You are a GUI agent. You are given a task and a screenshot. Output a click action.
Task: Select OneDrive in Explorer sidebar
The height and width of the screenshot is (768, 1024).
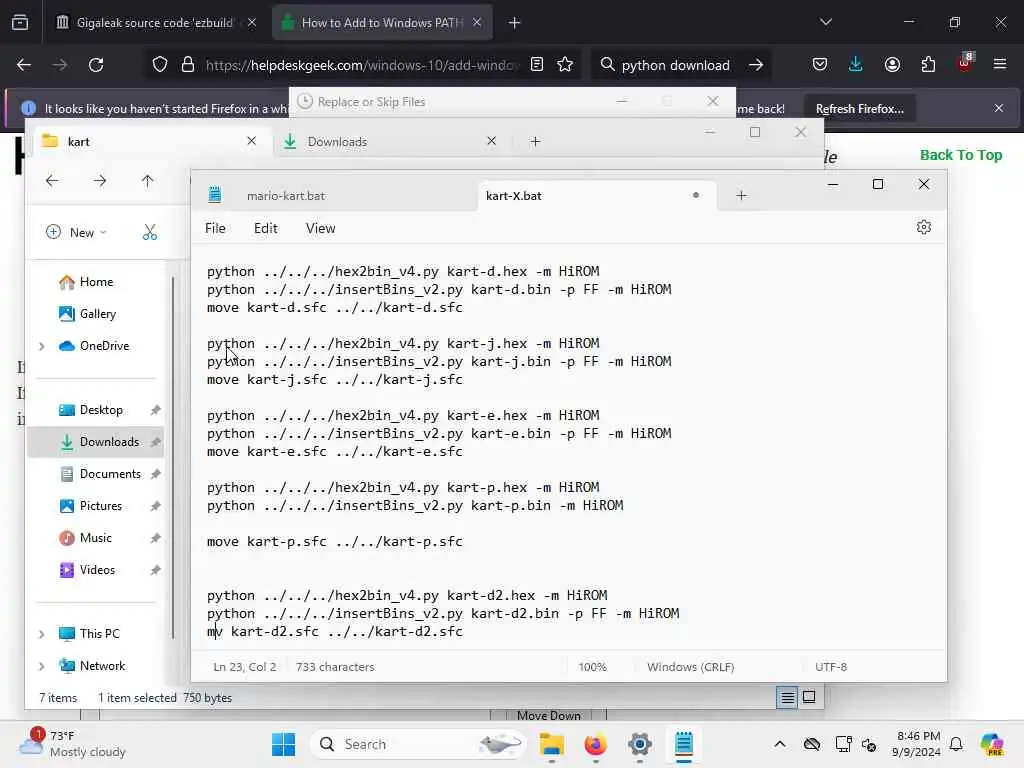(x=104, y=346)
